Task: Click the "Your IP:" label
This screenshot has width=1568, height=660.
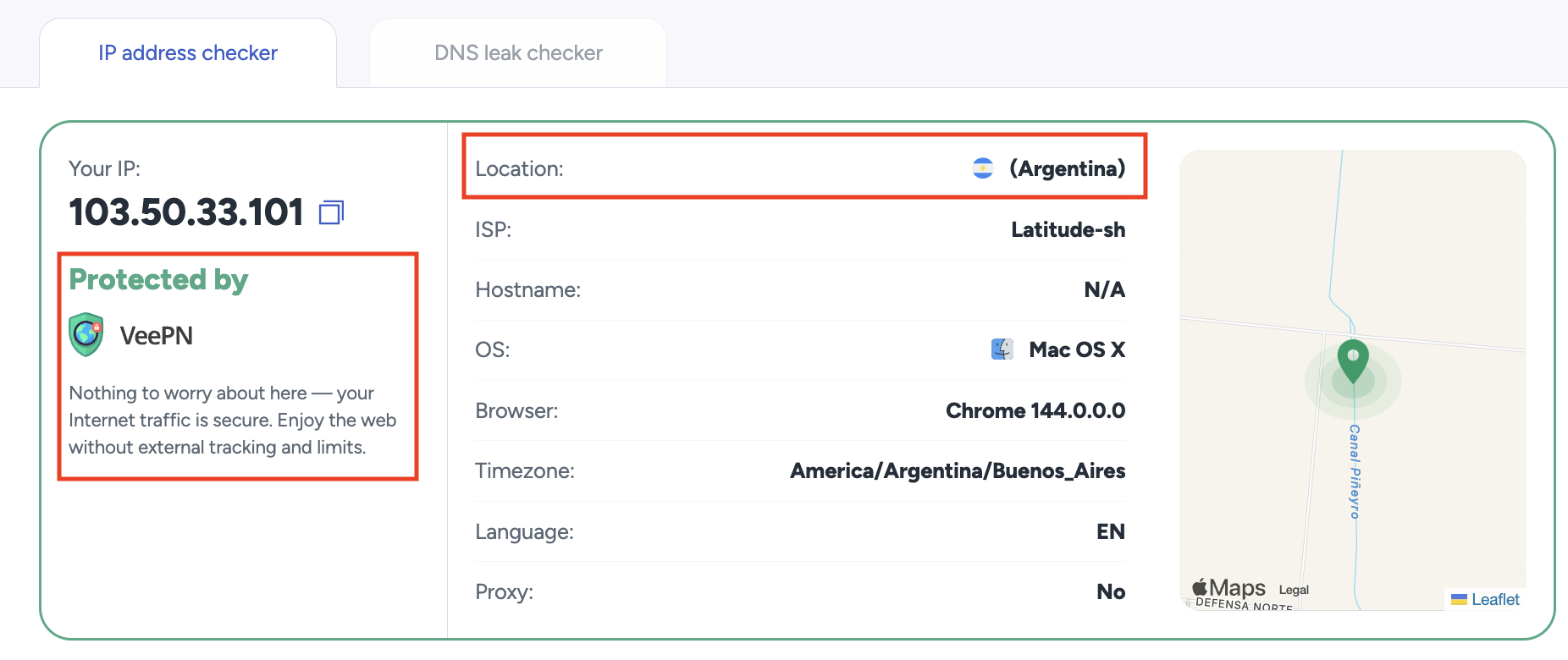Action: click(105, 168)
